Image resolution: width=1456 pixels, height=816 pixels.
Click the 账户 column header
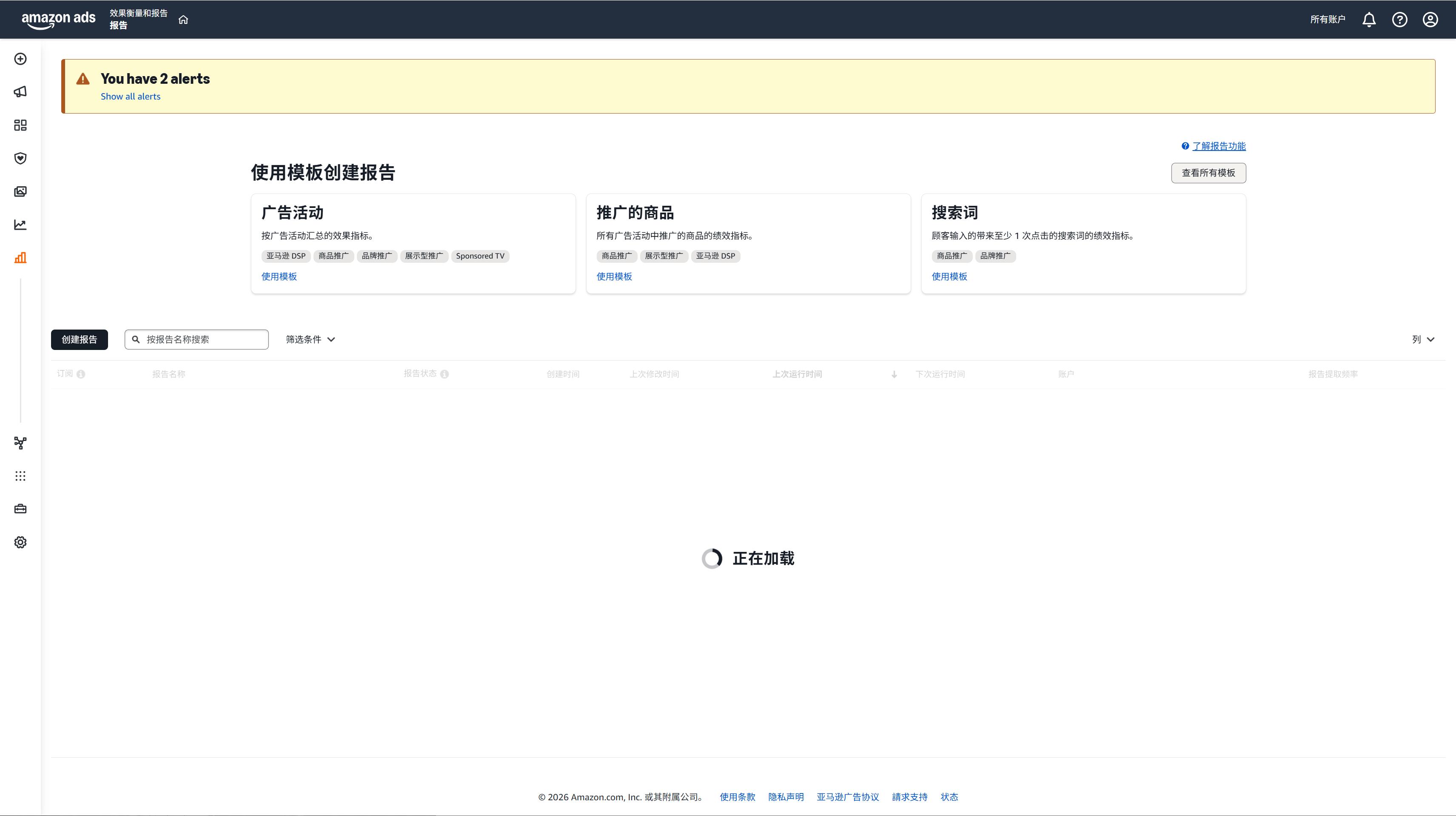coord(1066,374)
